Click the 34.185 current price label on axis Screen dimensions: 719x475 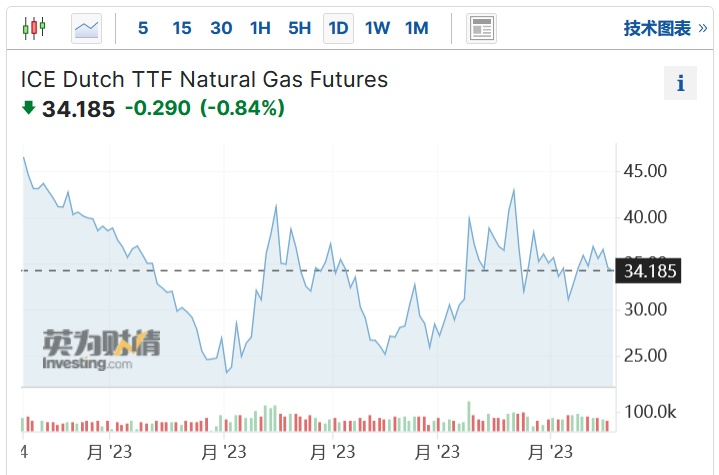[650, 271]
